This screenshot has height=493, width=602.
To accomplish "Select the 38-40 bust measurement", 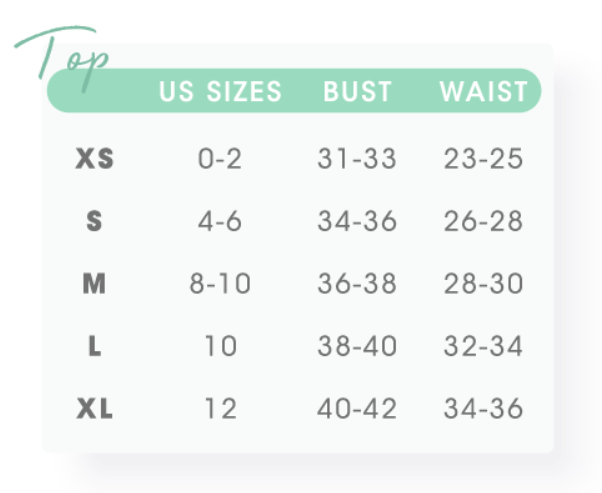I will point(357,346).
